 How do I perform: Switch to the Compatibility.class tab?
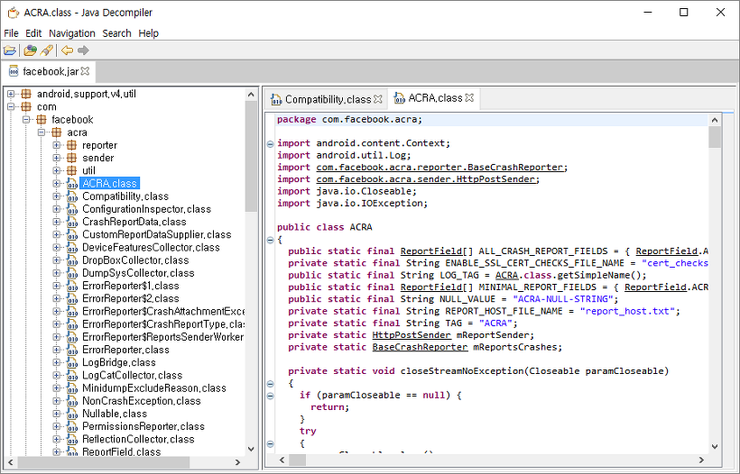(x=328, y=99)
